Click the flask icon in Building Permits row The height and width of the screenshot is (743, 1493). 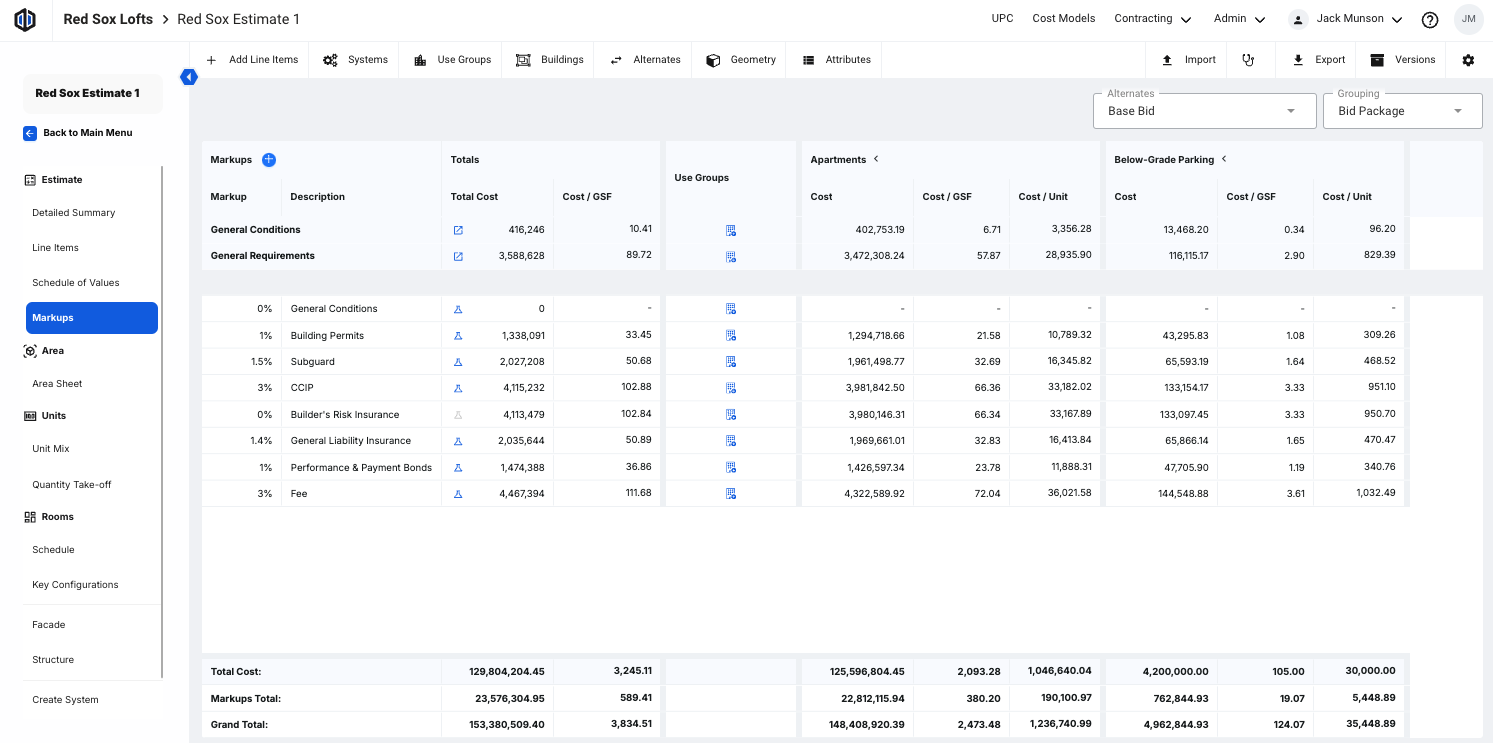pos(458,336)
